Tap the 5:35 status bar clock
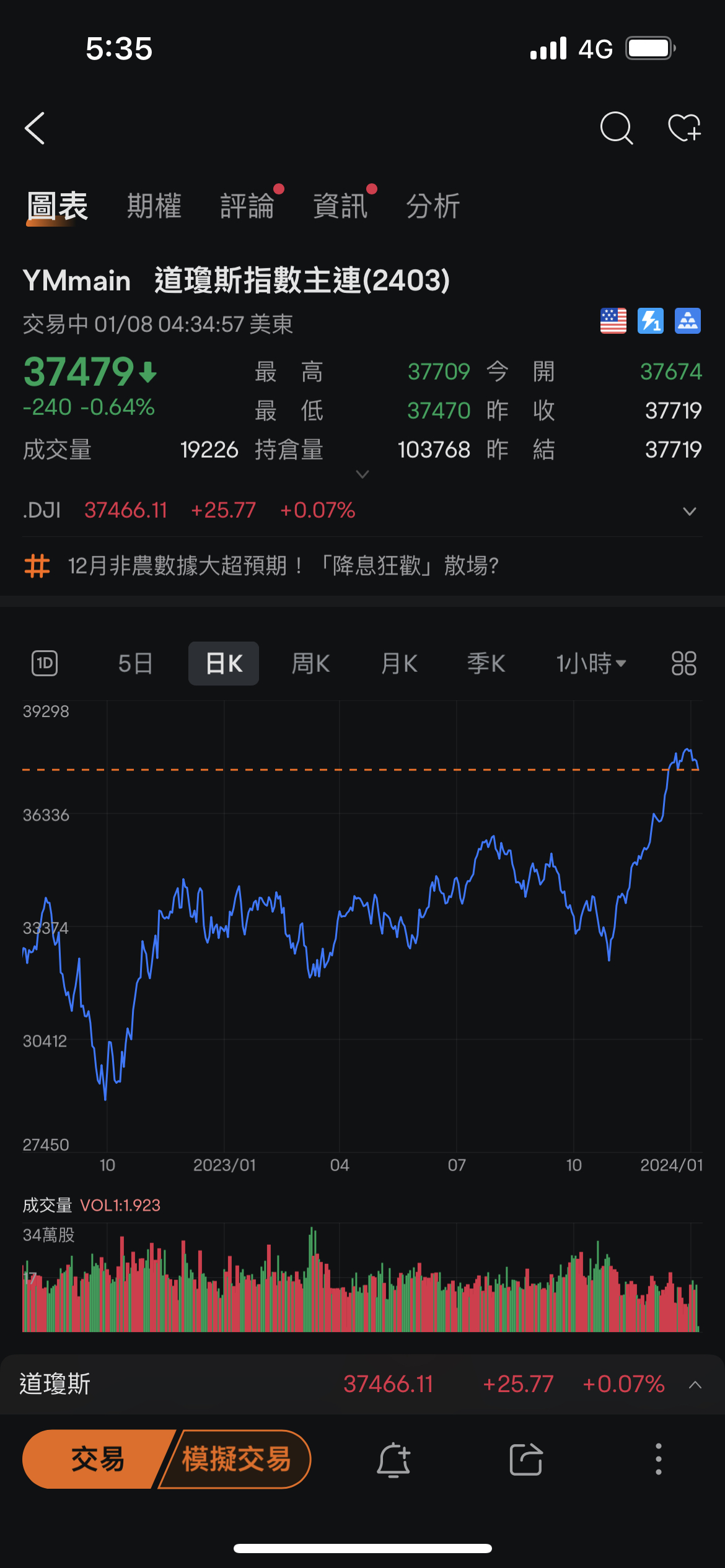Screen dimensions: 725x1568 (x=119, y=48)
